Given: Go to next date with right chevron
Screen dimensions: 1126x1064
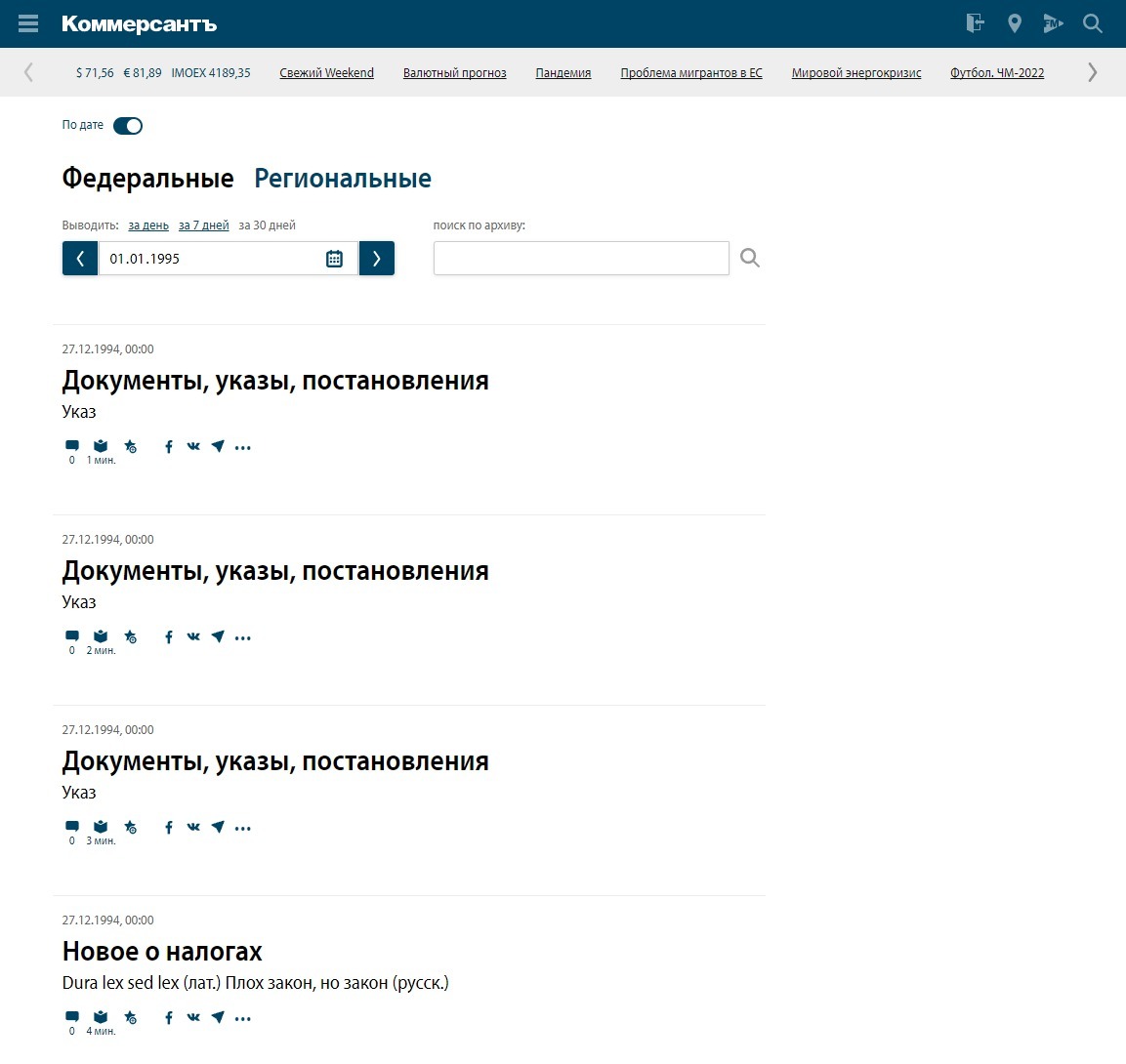Looking at the screenshot, I should click(376, 259).
